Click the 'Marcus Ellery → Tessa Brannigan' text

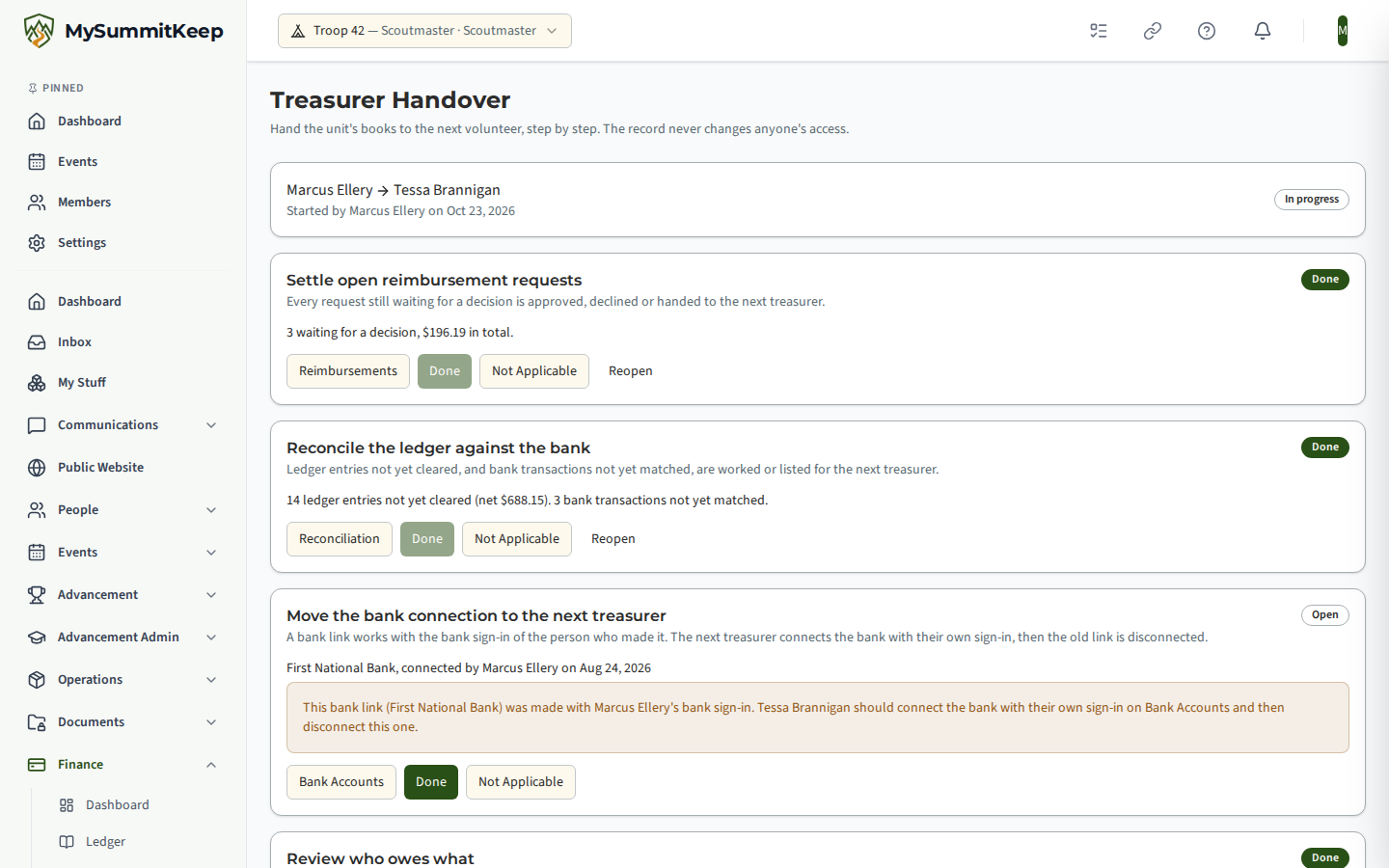pyautogui.click(x=394, y=190)
